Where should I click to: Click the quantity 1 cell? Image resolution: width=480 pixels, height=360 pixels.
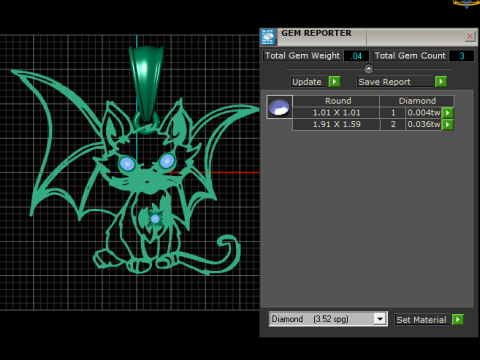click(x=393, y=113)
